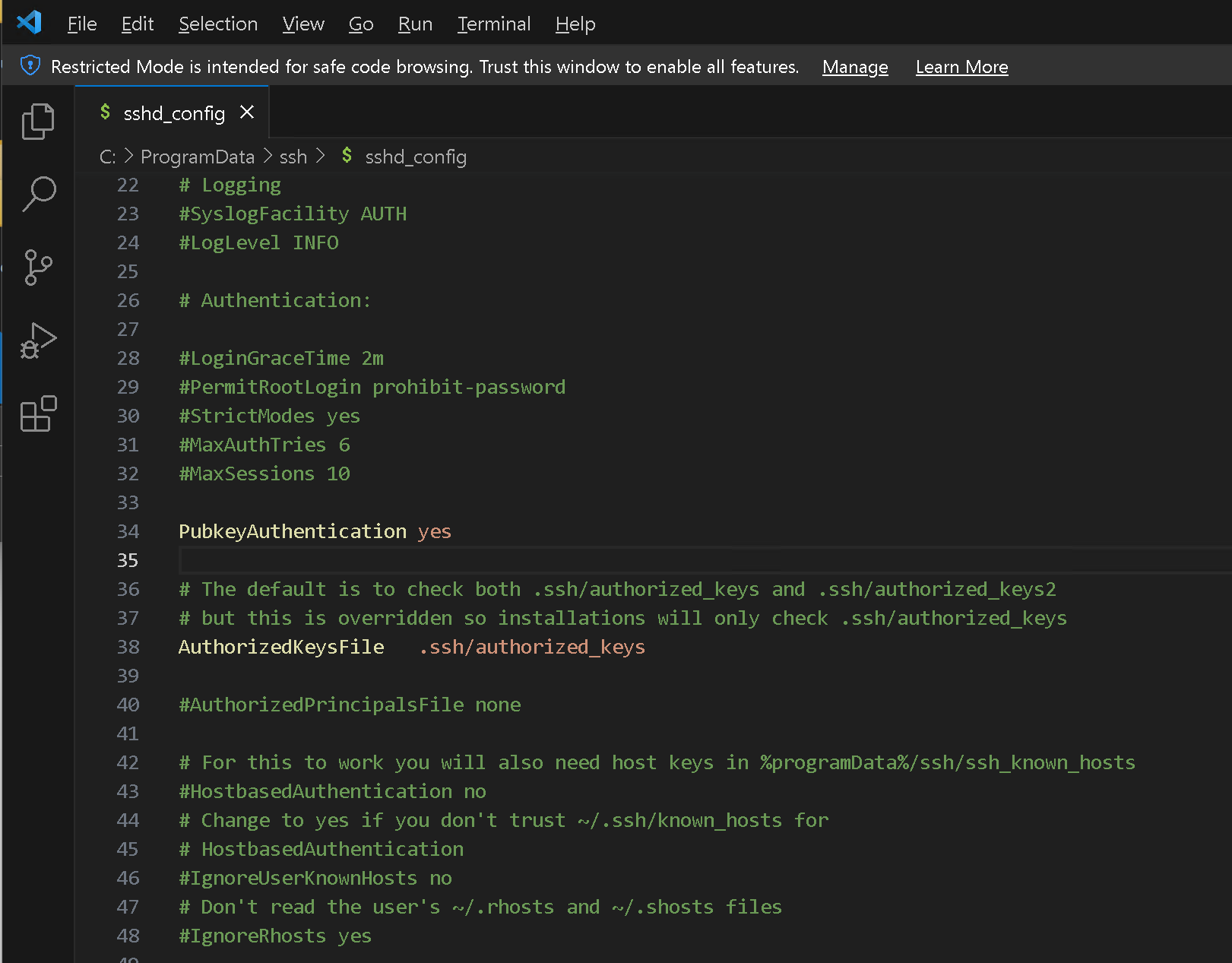Open the Extensions view icon
The image size is (1232, 963).
click(38, 414)
